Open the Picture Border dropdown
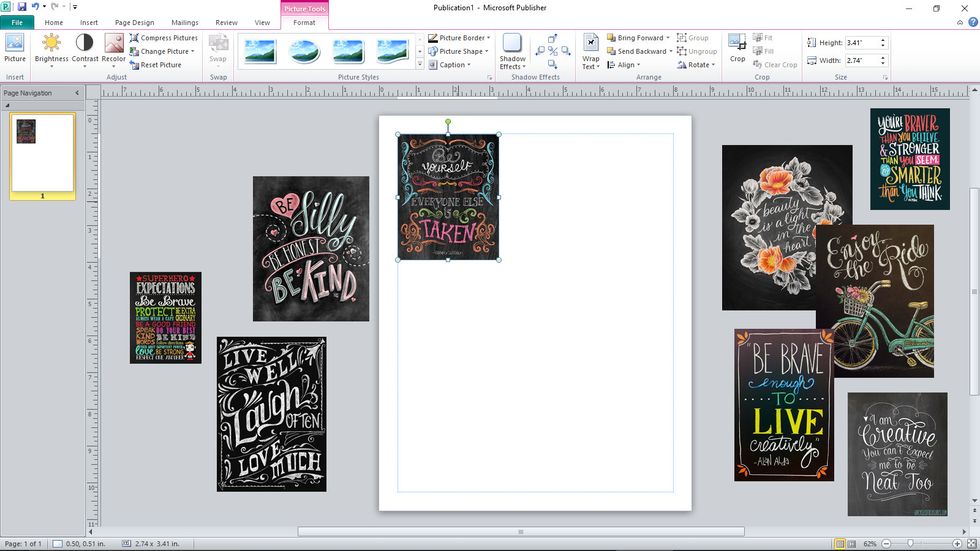 click(x=459, y=38)
